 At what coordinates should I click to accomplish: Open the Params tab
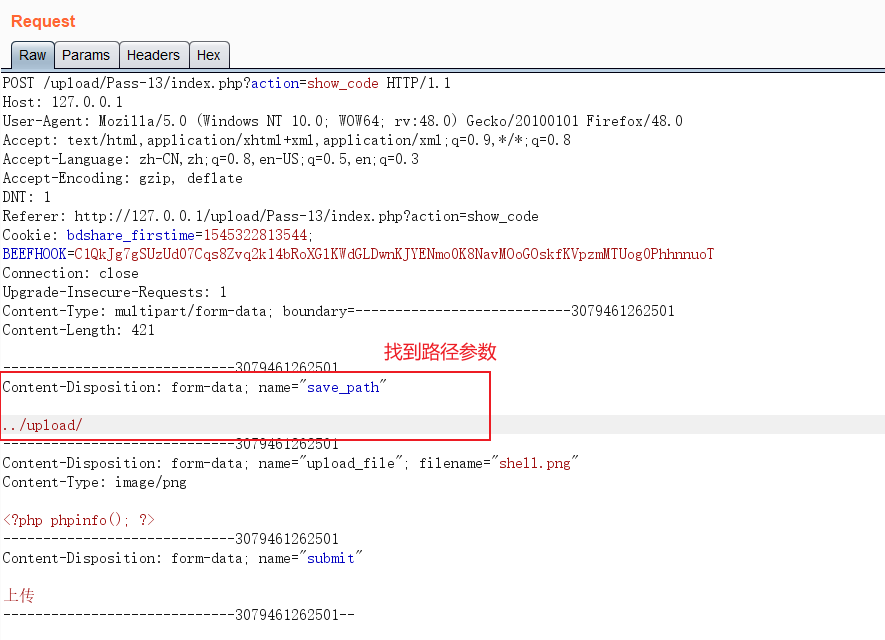point(86,55)
